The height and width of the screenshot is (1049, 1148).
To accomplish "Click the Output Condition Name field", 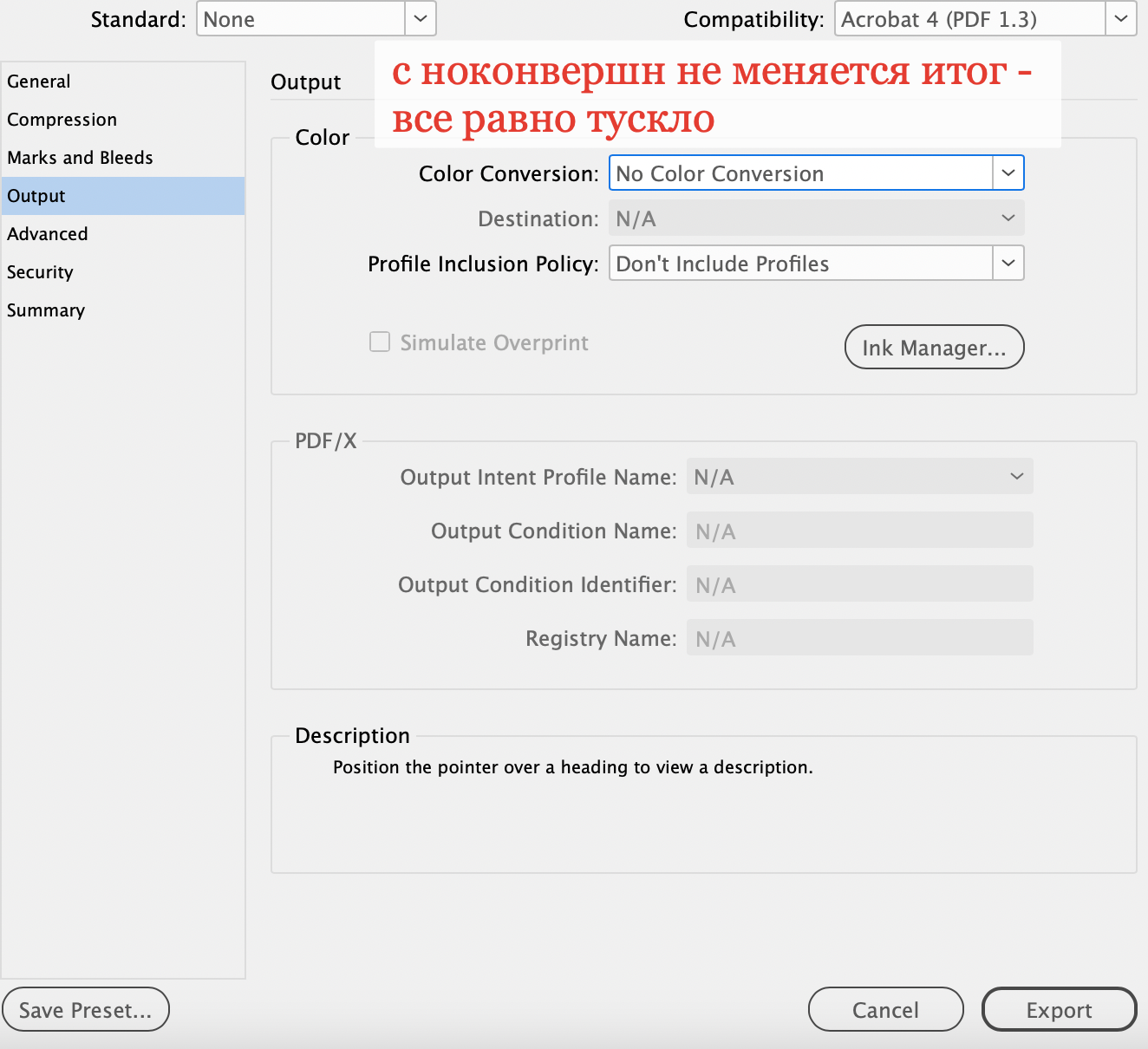I will [860, 531].
